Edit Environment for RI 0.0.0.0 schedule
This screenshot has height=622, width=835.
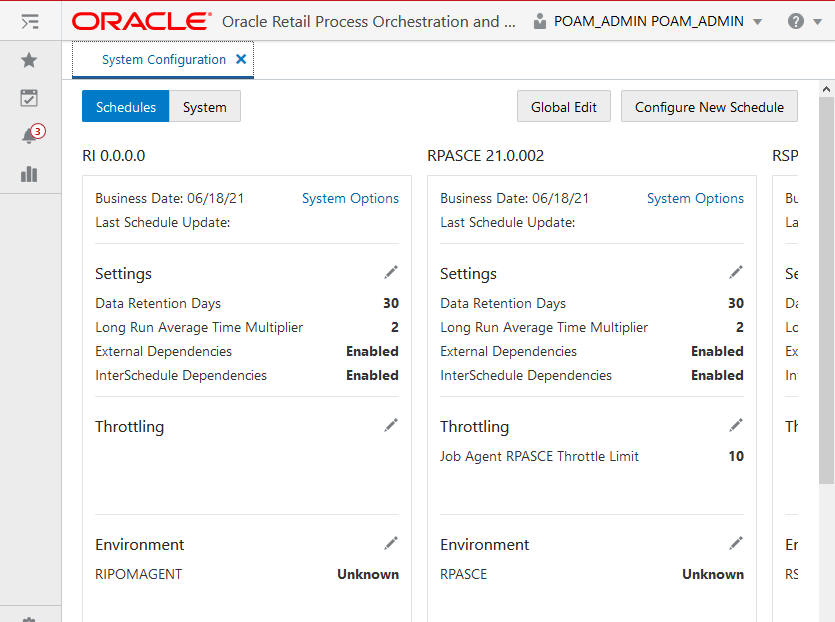(391, 544)
